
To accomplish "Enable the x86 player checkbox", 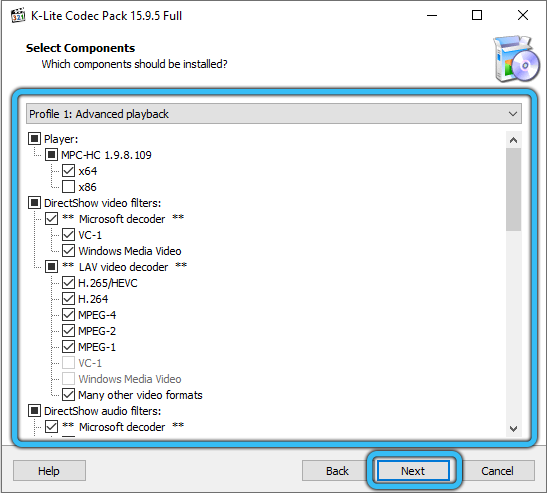I will [x=68, y=187].
